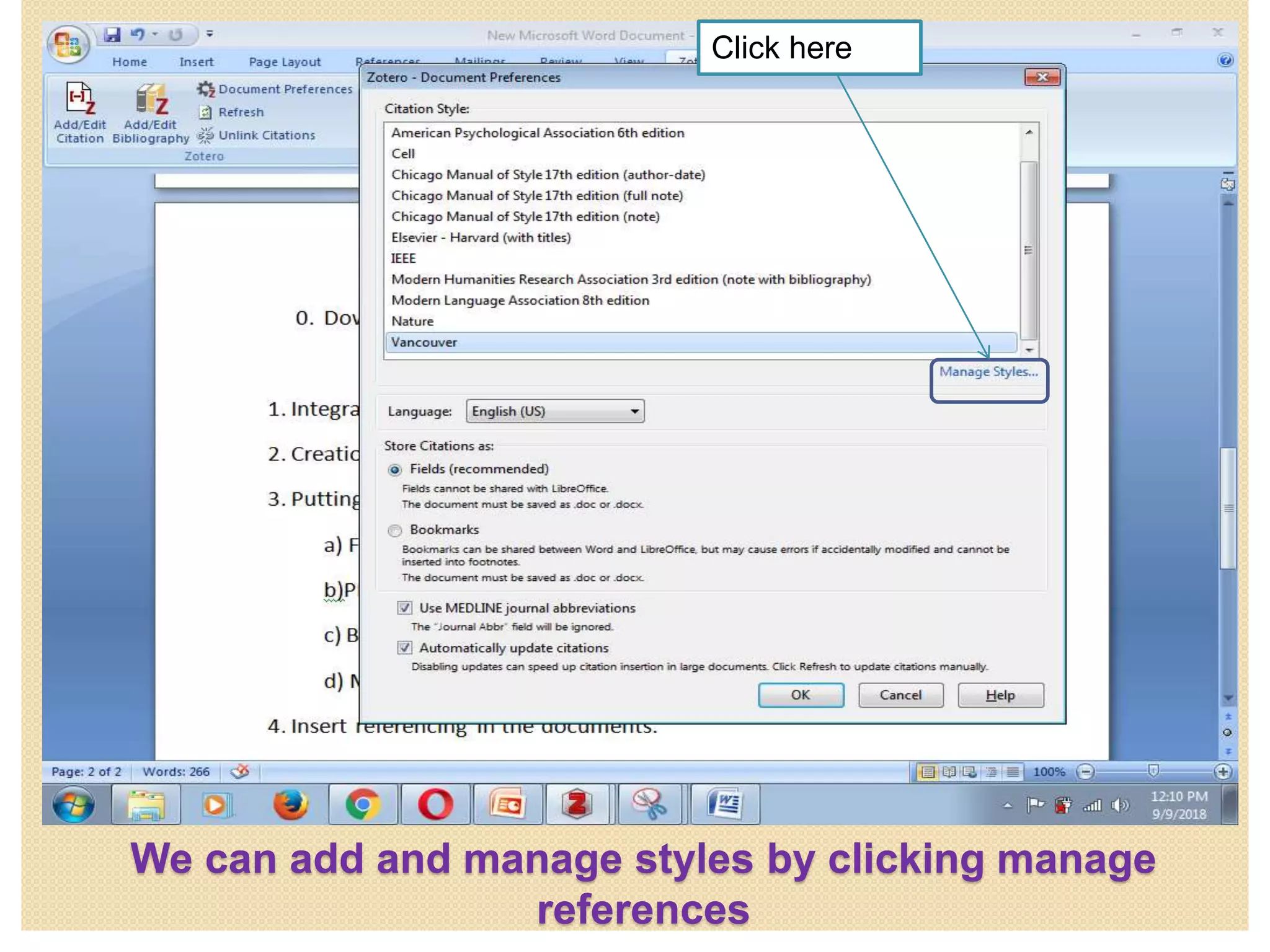This screenshot has width=1270, height=952.
Task: Click the zoom out minus button
Action: pyautogui.click(x=1085, y=772)
